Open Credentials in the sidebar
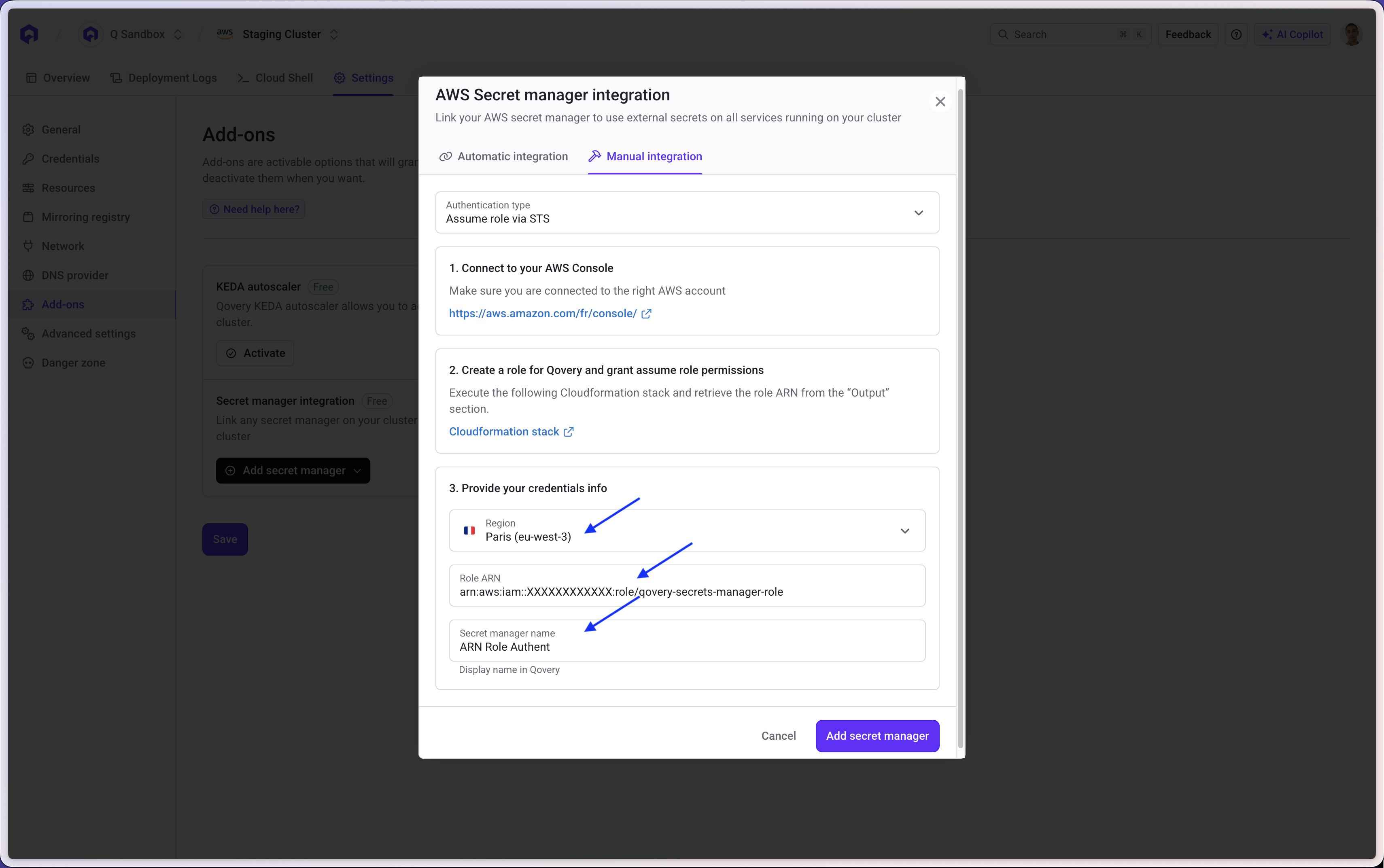This screenshot has width=1384, height=868. [x=92, y=159]
